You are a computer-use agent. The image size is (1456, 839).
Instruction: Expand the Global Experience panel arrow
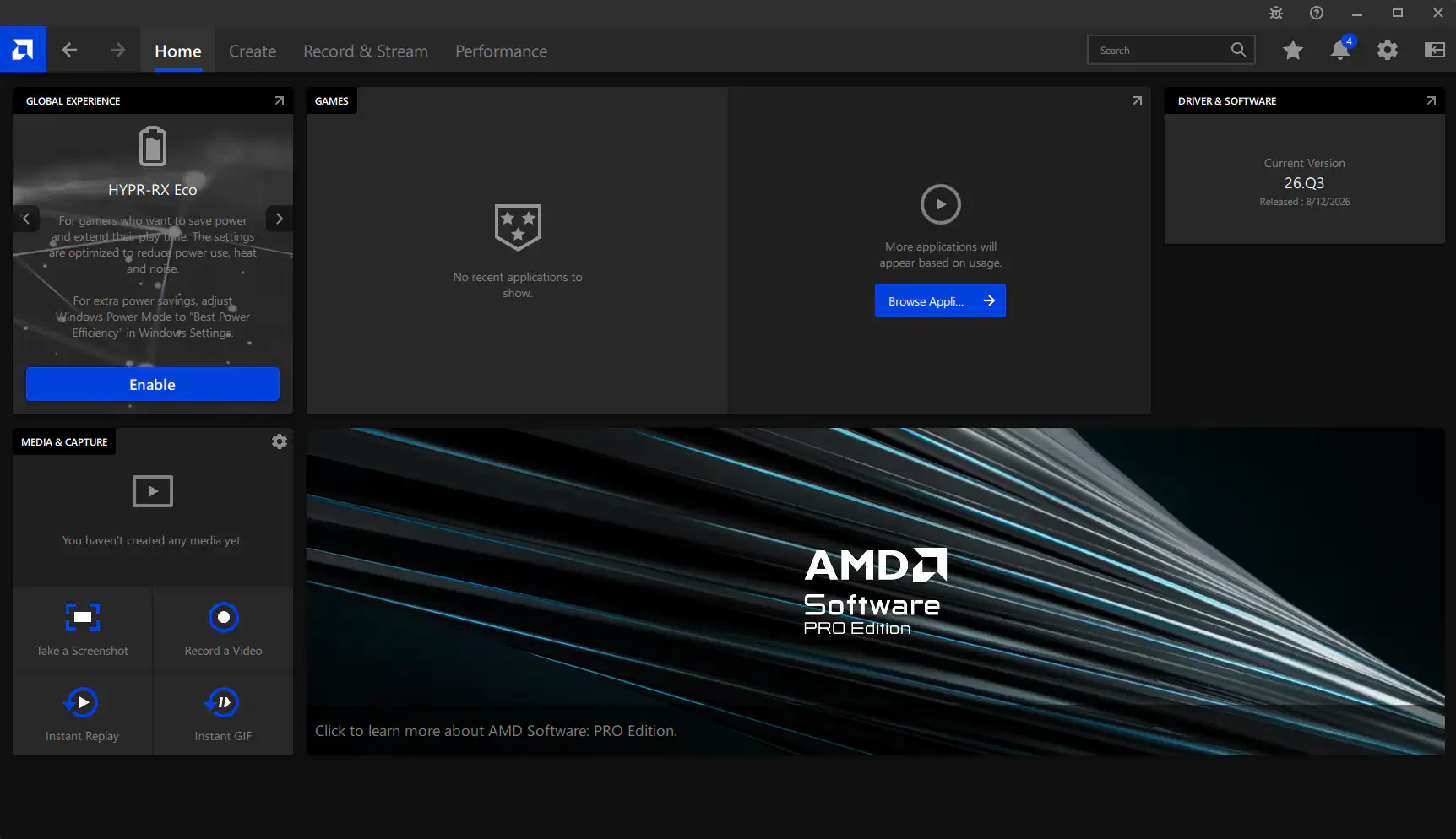[x=280, y=100]
